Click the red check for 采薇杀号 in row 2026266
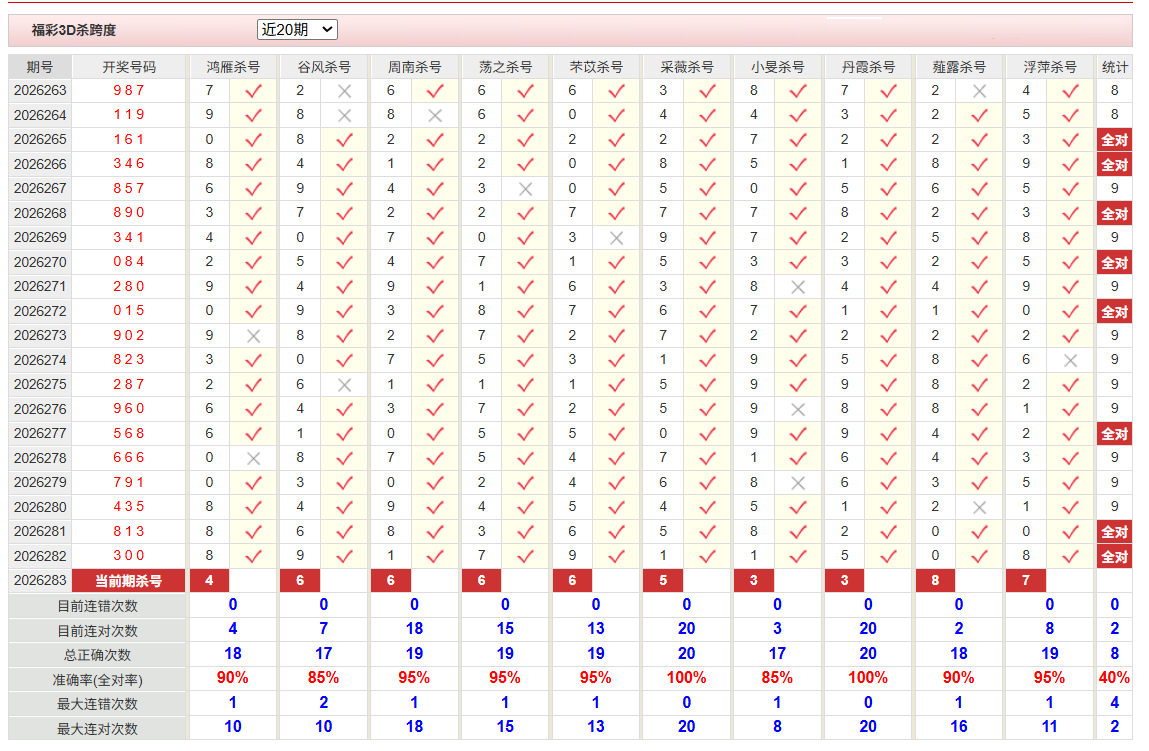Screen dimensions: 1149x751 (707, 165)
